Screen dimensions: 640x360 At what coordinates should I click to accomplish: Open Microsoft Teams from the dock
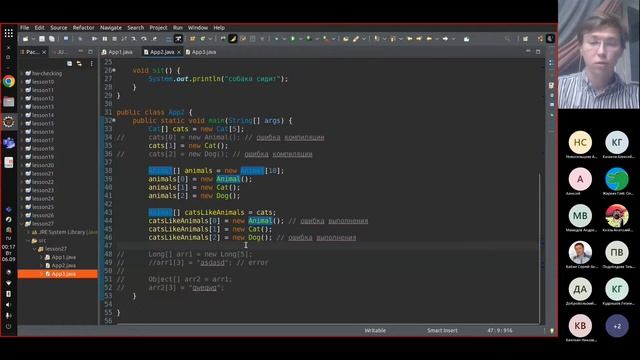tap(9, 143)
